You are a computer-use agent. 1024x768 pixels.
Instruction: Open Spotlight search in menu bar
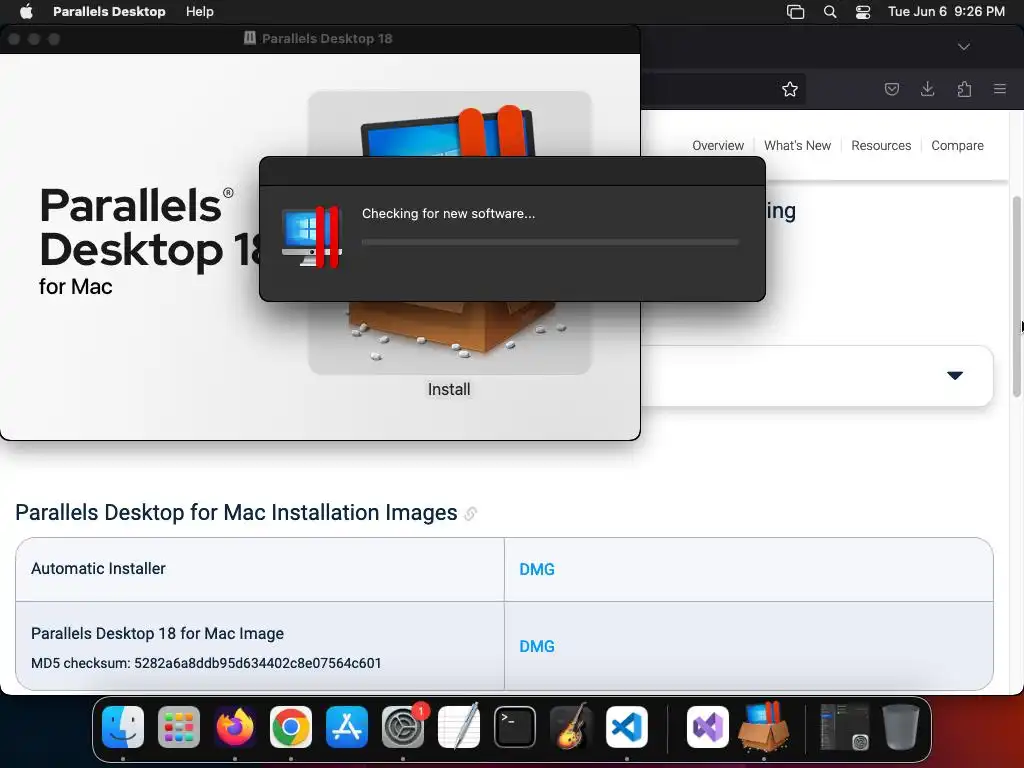829,12
